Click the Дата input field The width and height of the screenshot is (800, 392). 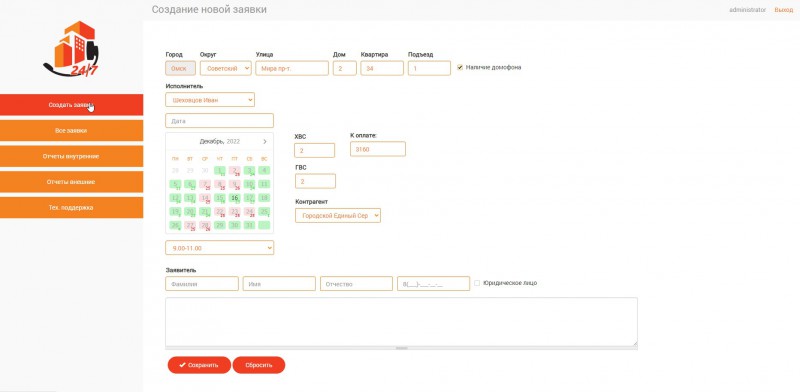[219, 121]
